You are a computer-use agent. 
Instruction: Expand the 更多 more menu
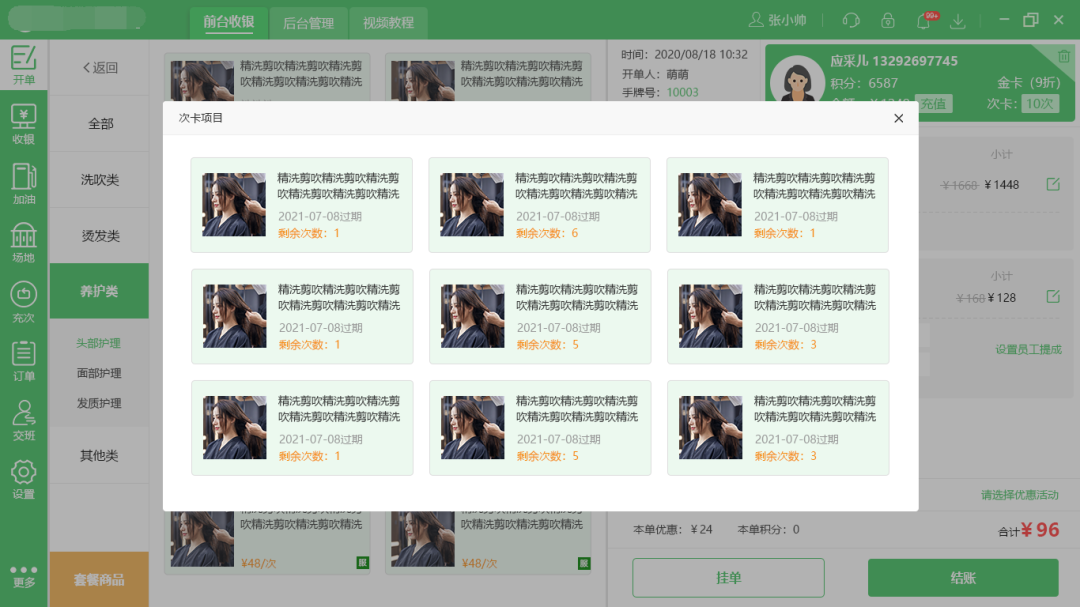23,575
